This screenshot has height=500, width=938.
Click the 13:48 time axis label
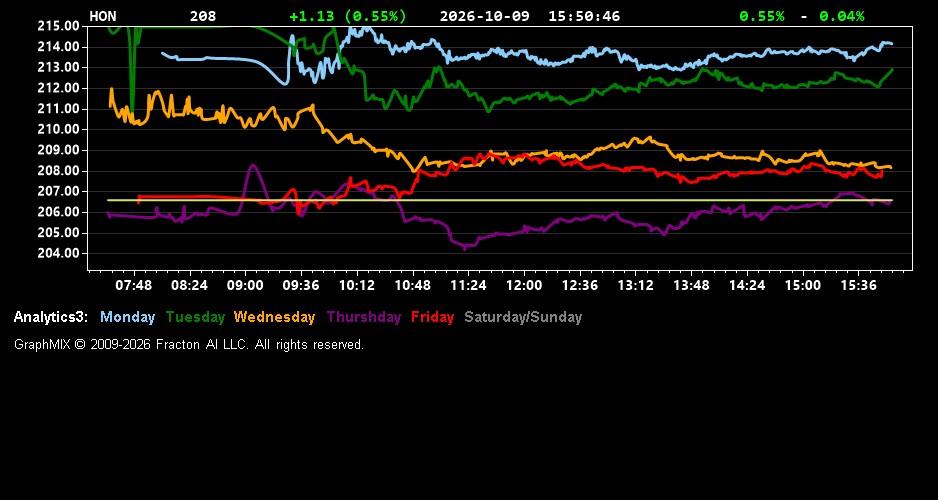[691, 285]
